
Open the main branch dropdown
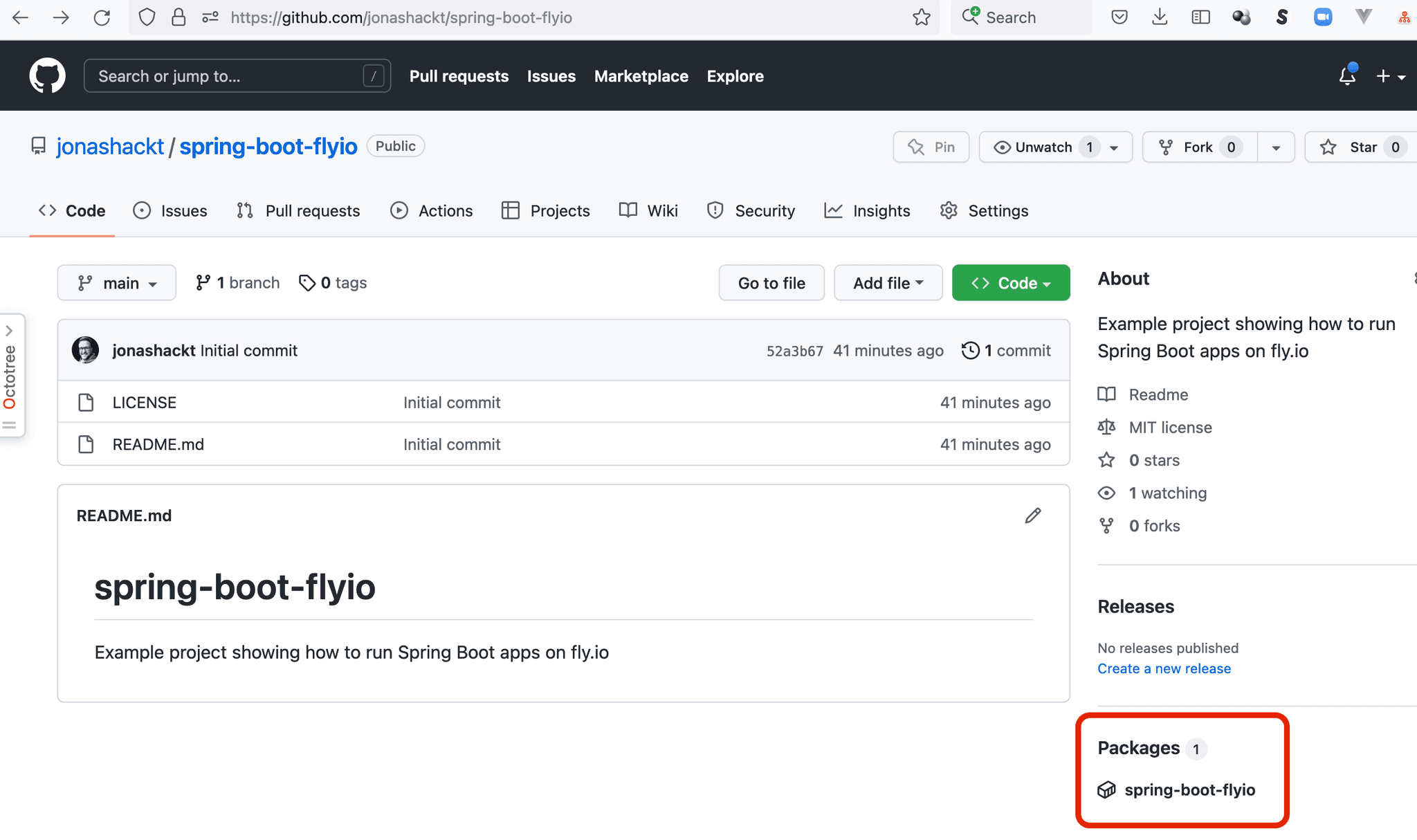[x=116, y=283]
